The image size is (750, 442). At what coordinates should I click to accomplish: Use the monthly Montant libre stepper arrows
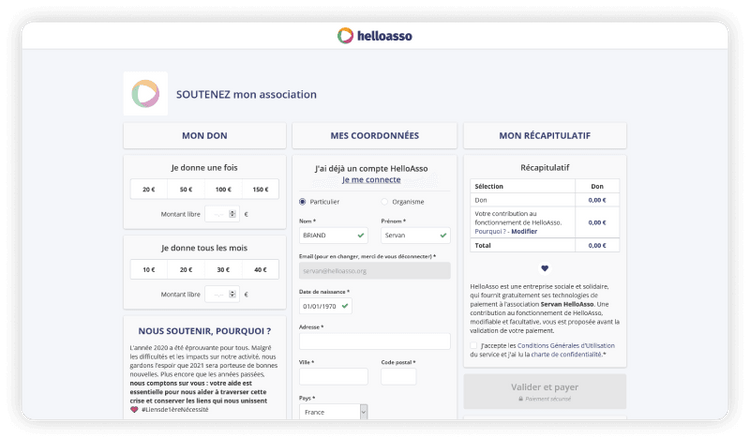232,294
